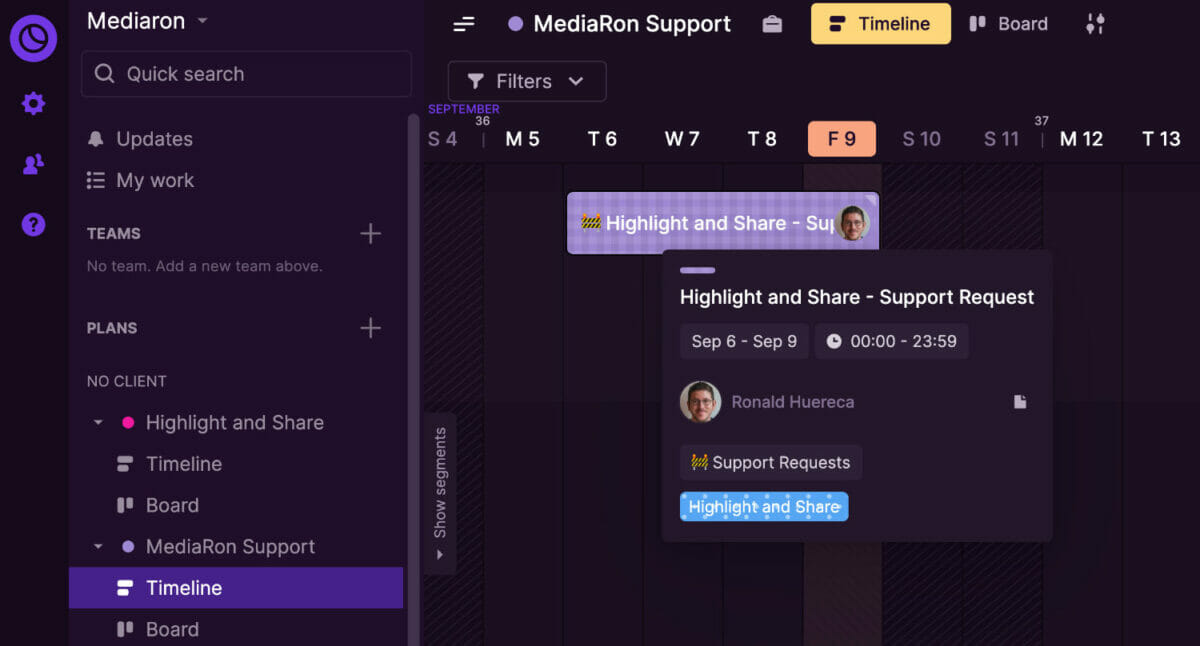Add a new team with the plus icon
1200x646 pixels.
point(370,234)
